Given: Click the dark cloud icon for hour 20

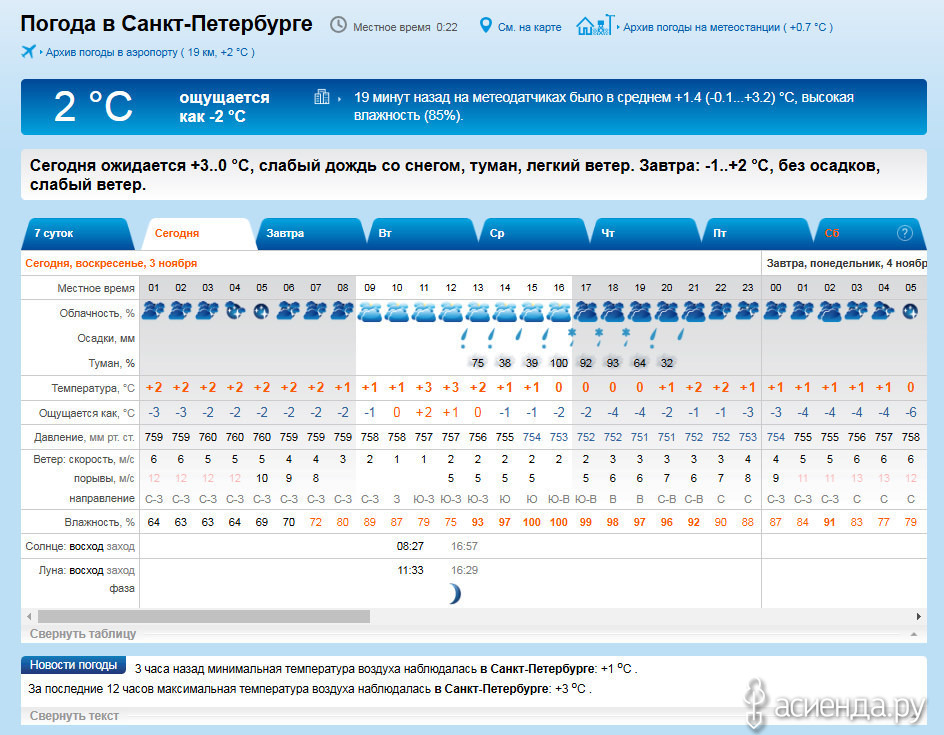Looking at the screenshot, I should pyautogui.click(x=666, y=312).
